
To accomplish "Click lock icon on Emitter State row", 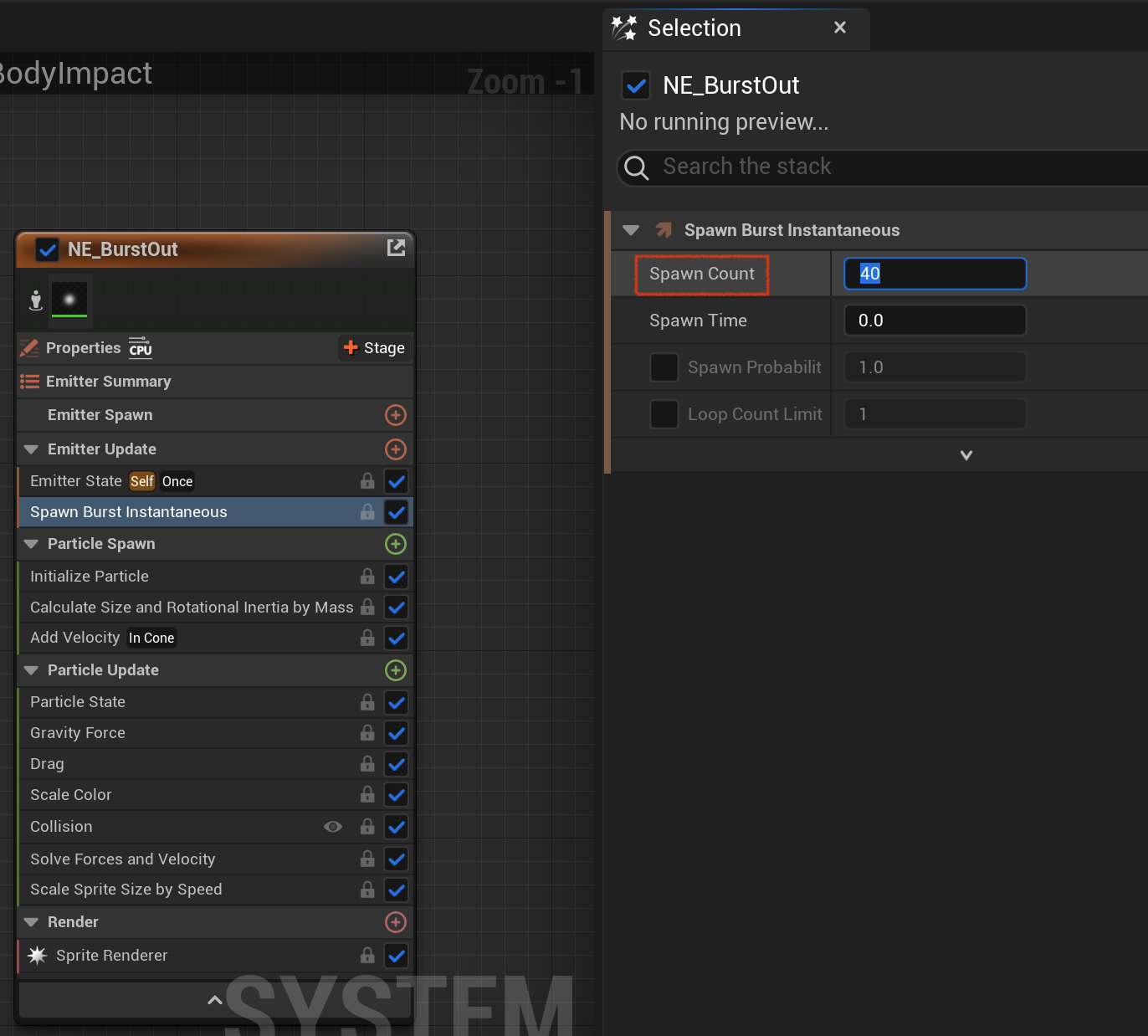I will 367,480.
